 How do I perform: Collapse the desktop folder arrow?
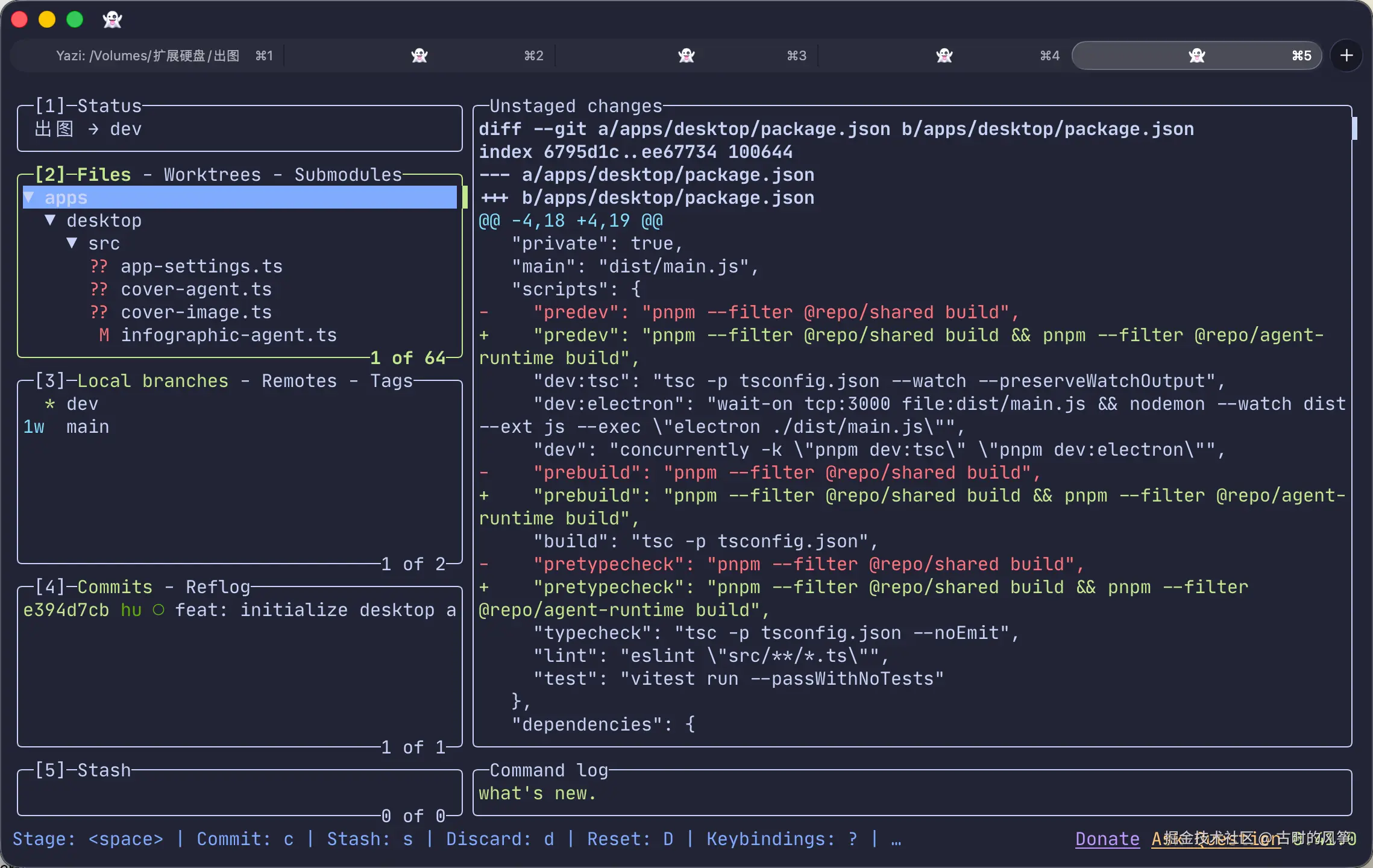(51, 221)
